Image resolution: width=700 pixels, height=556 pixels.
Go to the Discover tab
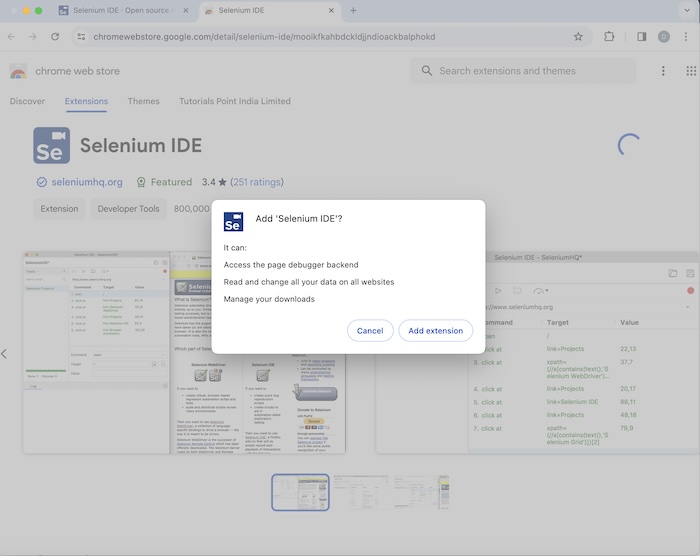27,101
